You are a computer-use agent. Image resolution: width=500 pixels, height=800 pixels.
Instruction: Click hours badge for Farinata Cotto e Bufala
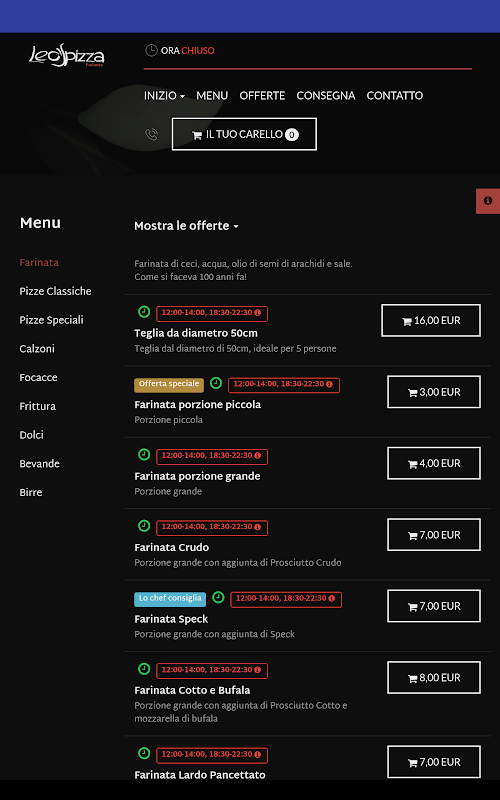point(212,671)
